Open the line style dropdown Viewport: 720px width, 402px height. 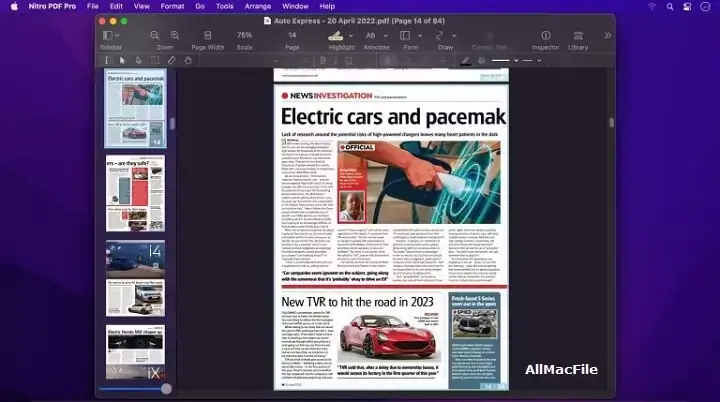pos(539,60)
